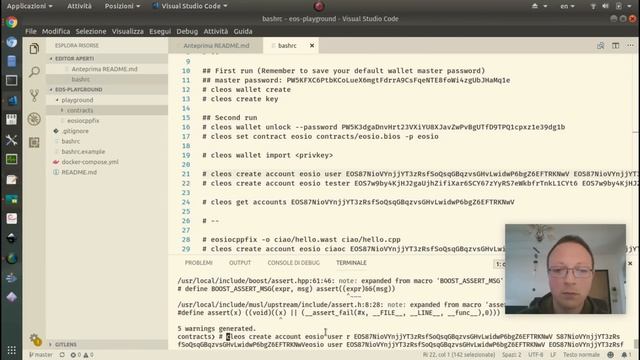
Task: Show applications grid in the dock
Action: point(11,350)
